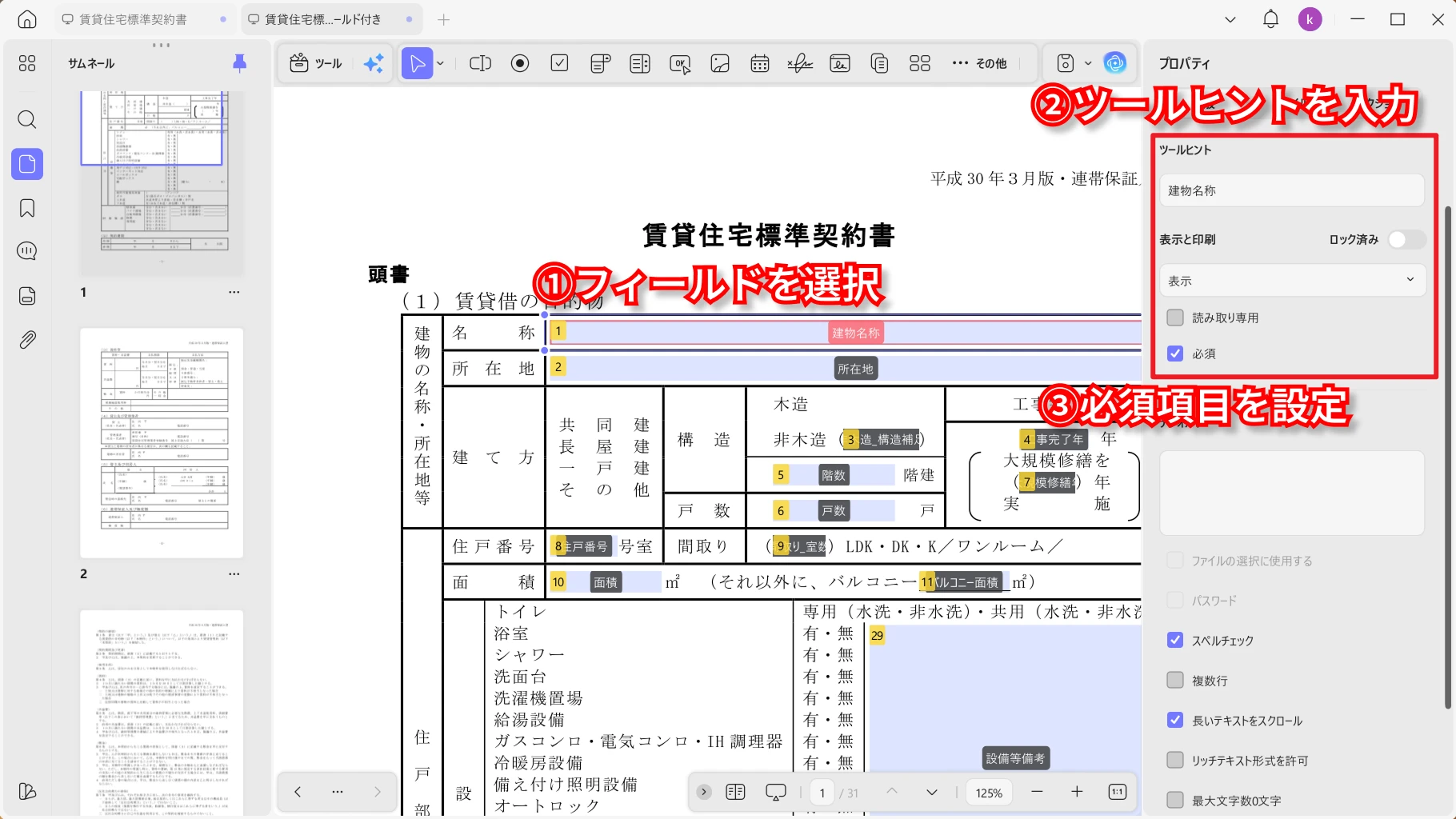Add a dropdown combo box field
Viewport: 1456px width, 819px height.
pos(600,63)
